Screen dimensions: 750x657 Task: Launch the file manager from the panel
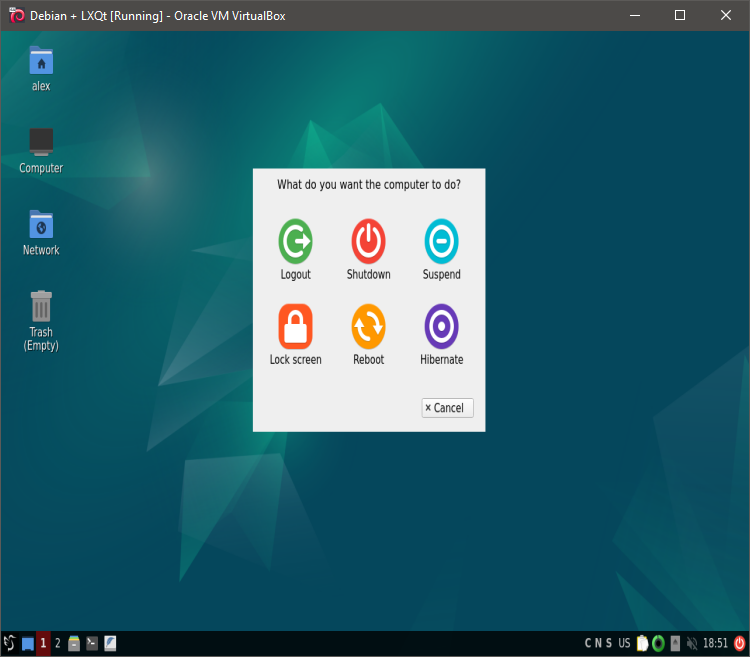pos(74,643)
